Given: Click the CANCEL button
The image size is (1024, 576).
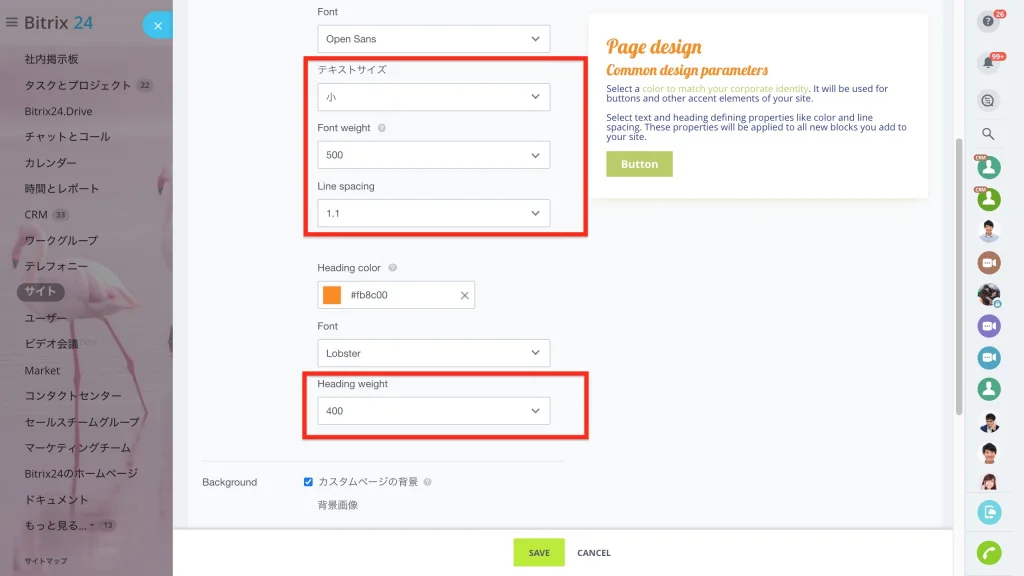Looking at the screenshot, I should point(594,552).
